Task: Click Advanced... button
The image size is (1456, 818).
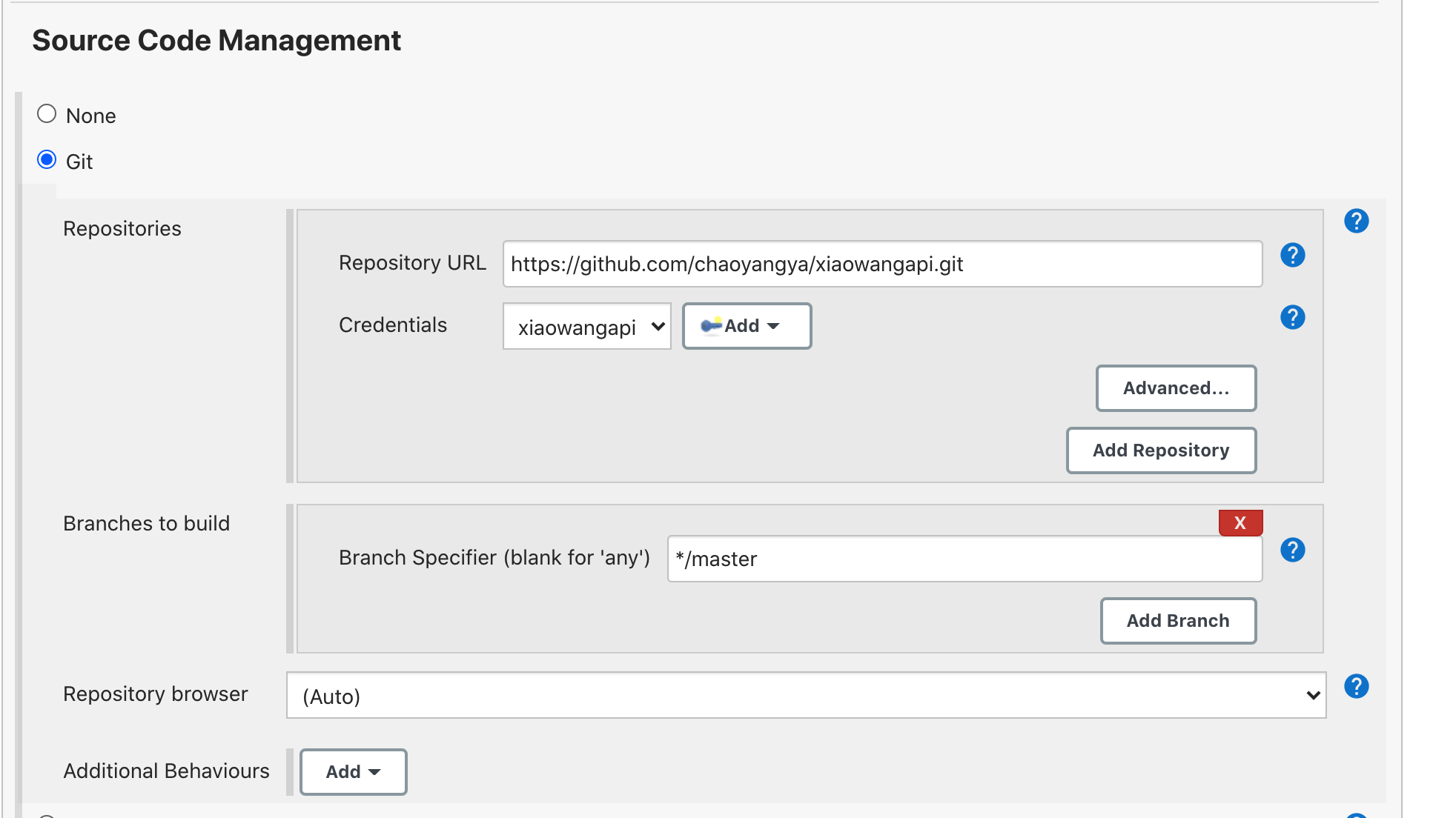Action: pyautogui.click(x=1176, y=388)
